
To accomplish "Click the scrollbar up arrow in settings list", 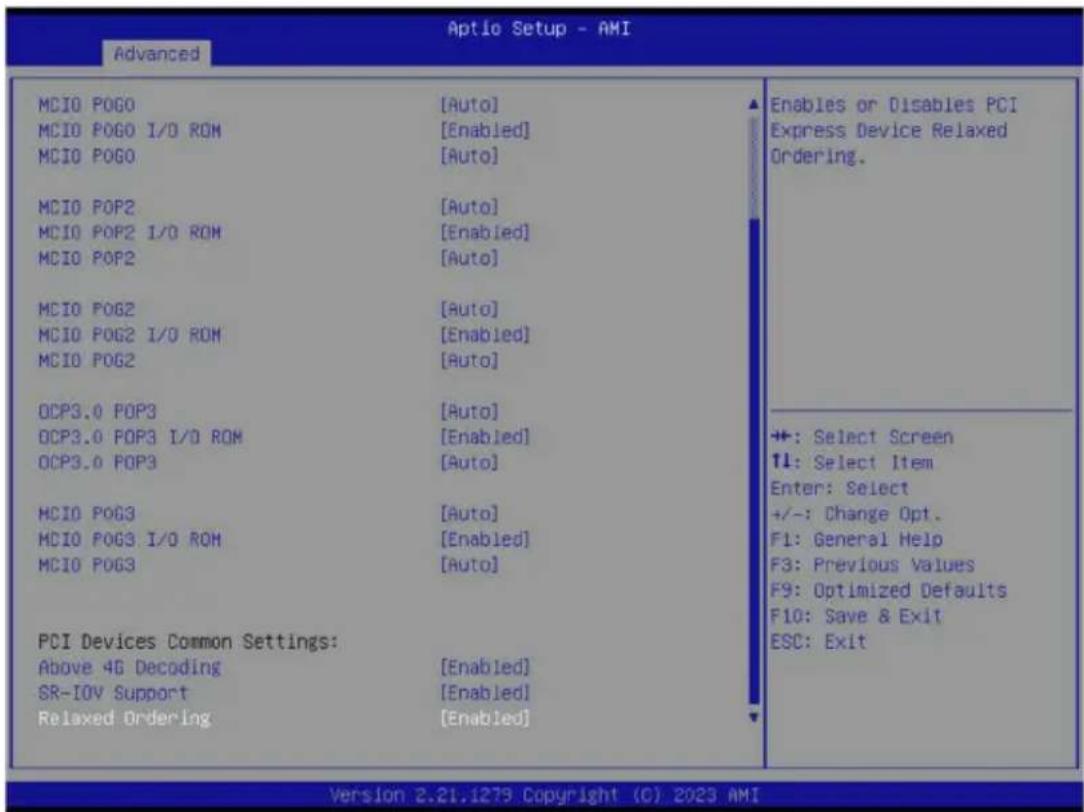I will [754, 105].
